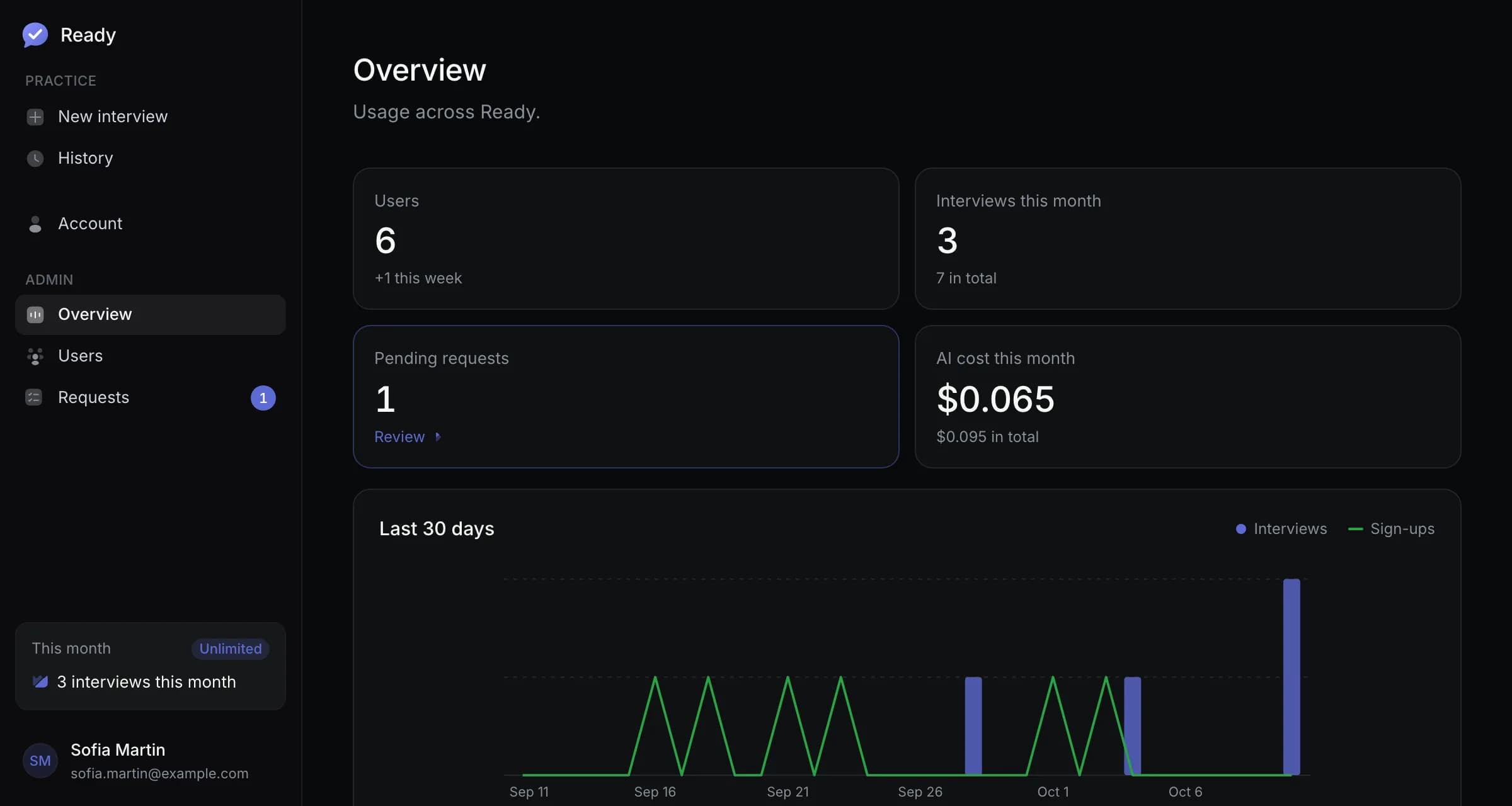Click the usage icon beside 3 interviews this month
The width and height of the screenshot is (1512, 806).
(40, 681)
